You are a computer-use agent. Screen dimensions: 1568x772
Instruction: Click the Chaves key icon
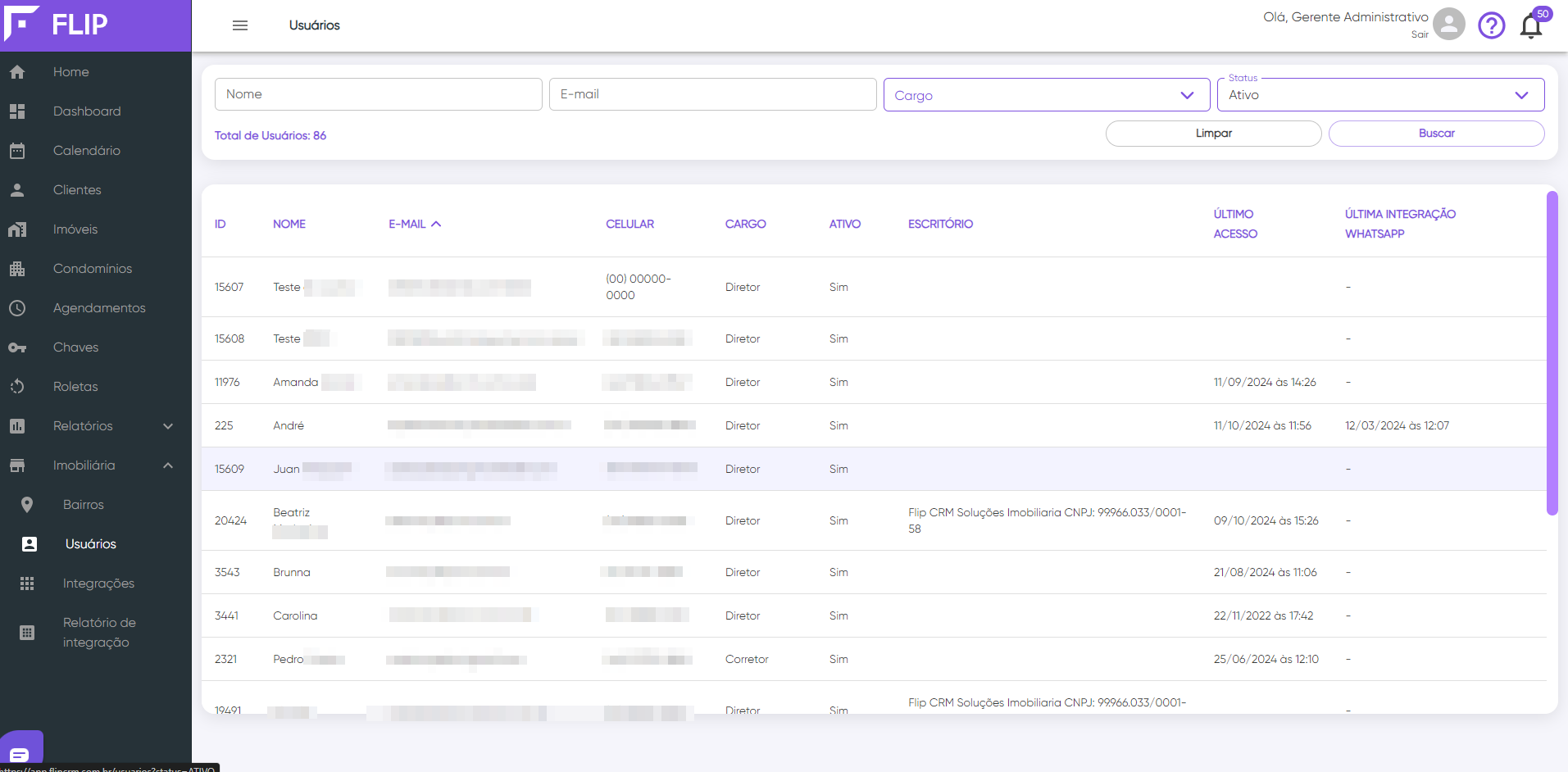click(17, 347)
